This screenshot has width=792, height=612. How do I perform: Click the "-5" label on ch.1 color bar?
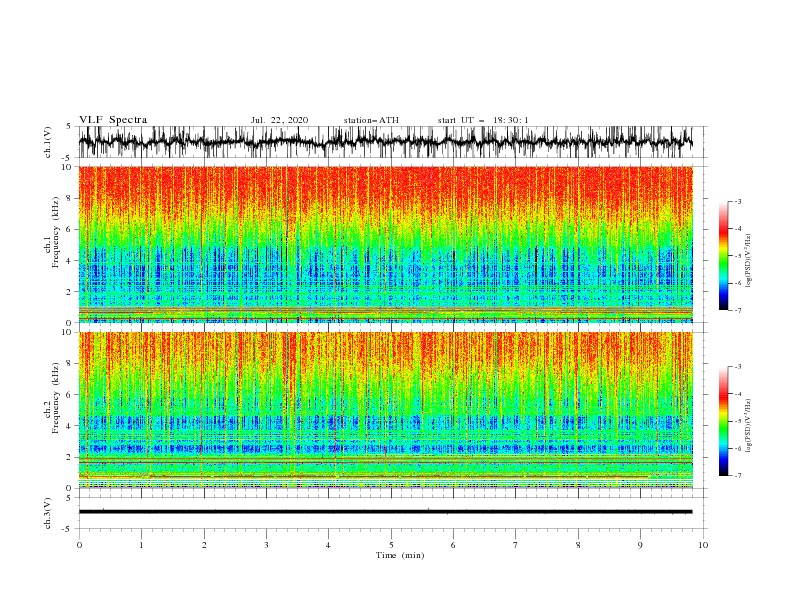click(737, 256)
